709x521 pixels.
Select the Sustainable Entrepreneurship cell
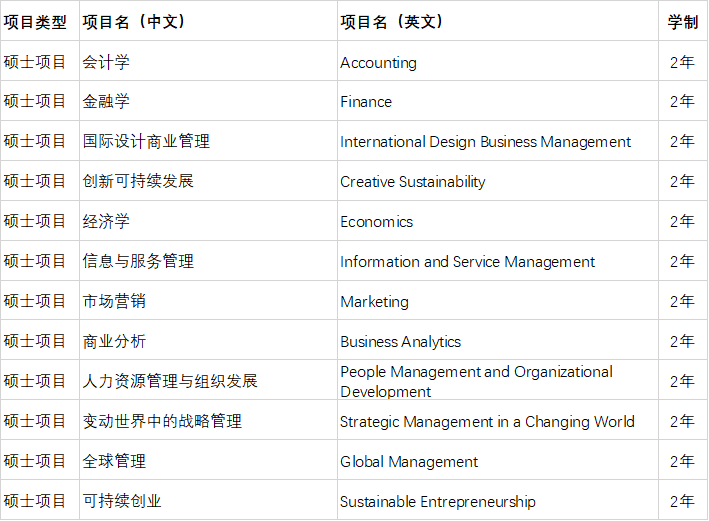tap(438, 502)
